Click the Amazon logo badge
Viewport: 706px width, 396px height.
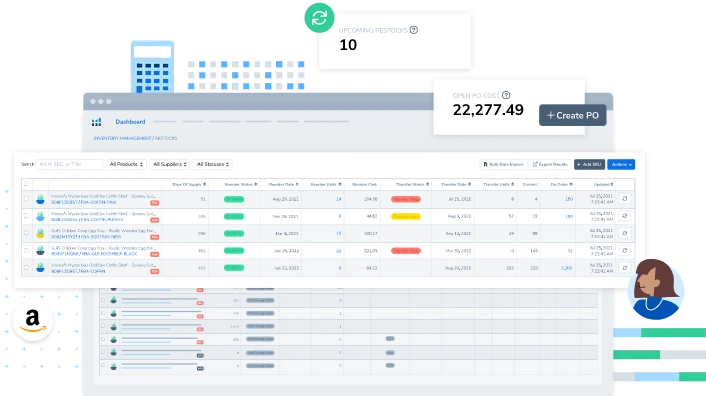point(32,320)
